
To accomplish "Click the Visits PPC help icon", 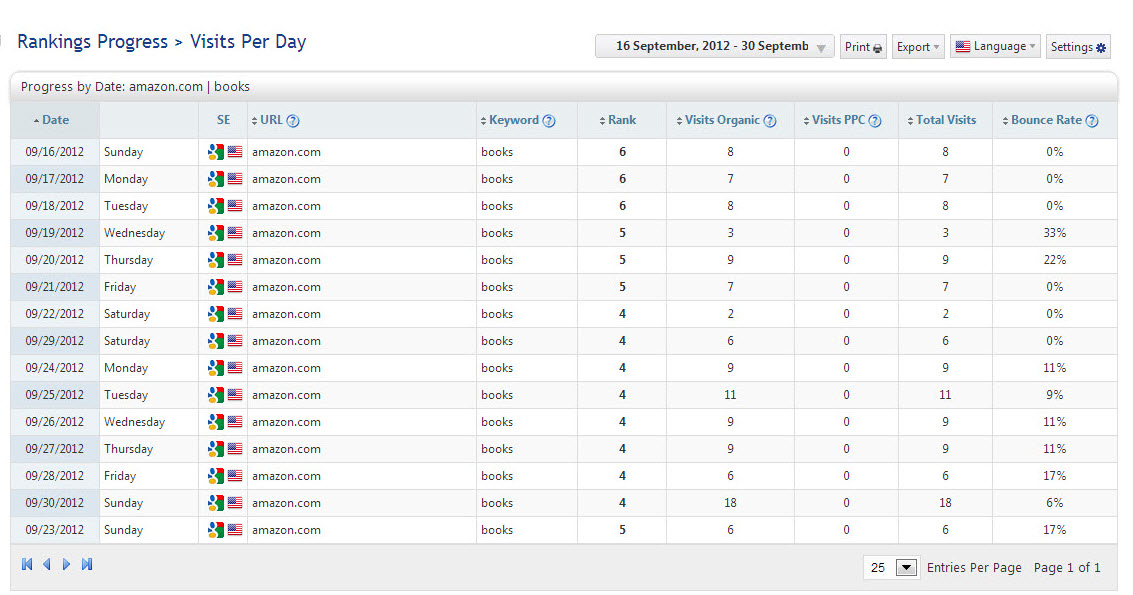I will pos(875,121).
